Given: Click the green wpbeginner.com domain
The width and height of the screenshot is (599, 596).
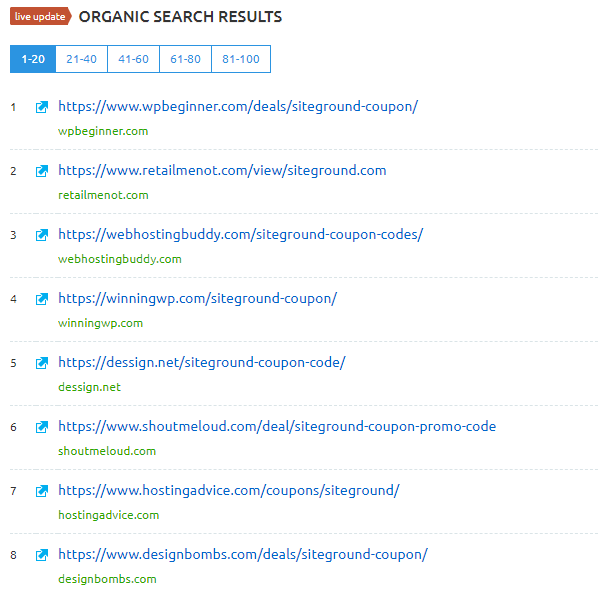Looking at the screenshot, I should click(103, 131).
